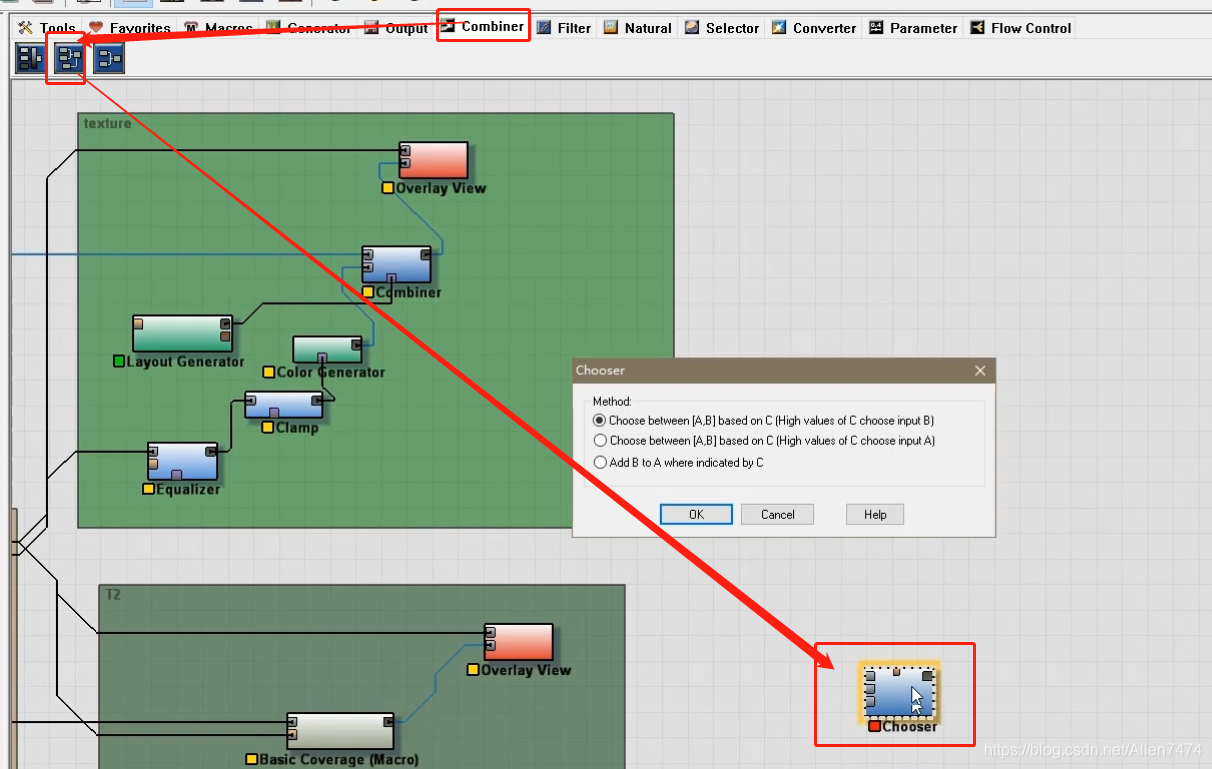Click the yellow status square beside Color Generator

point(269,372)
